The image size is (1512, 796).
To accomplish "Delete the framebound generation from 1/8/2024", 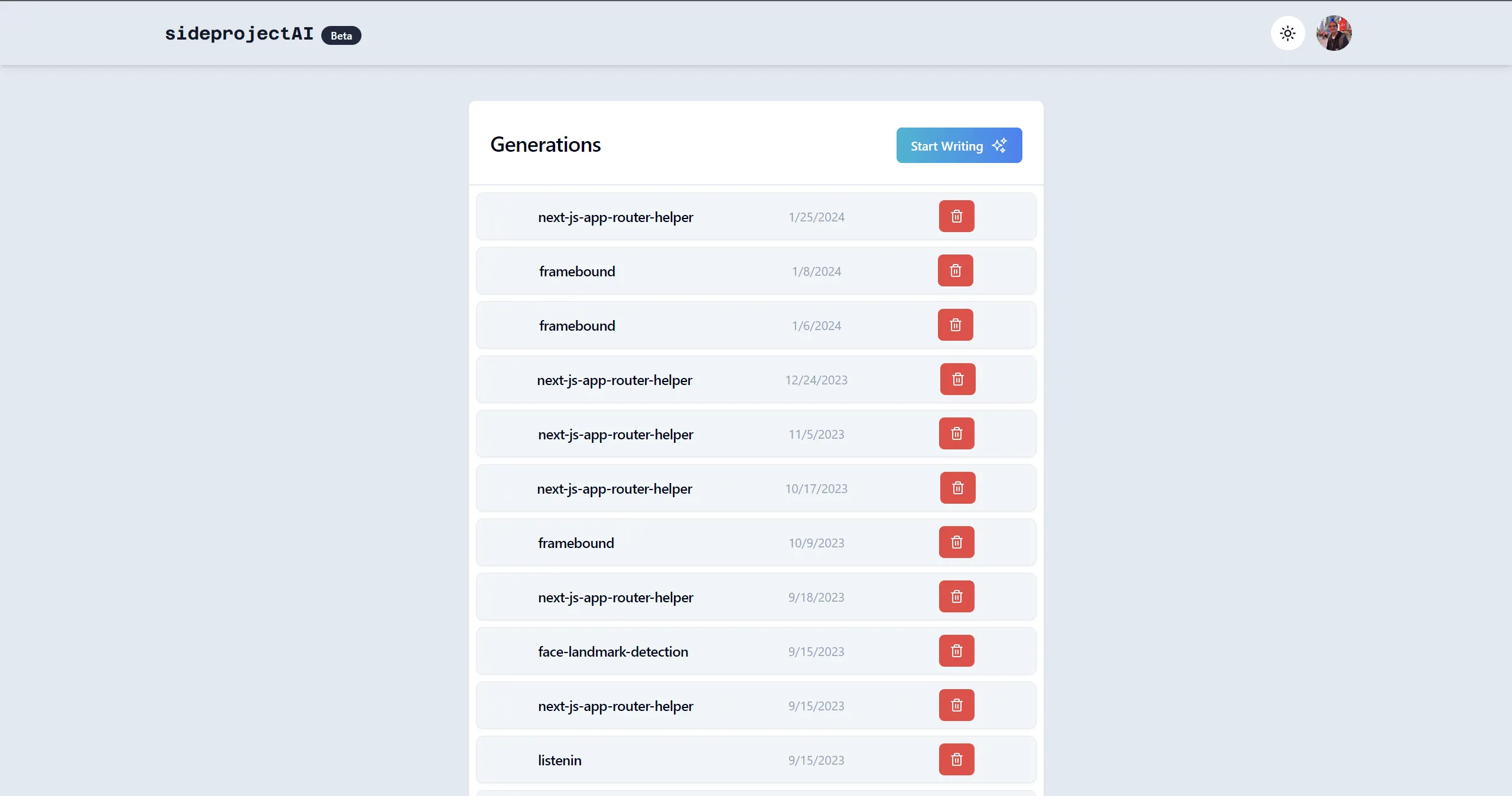I will 955,270.
